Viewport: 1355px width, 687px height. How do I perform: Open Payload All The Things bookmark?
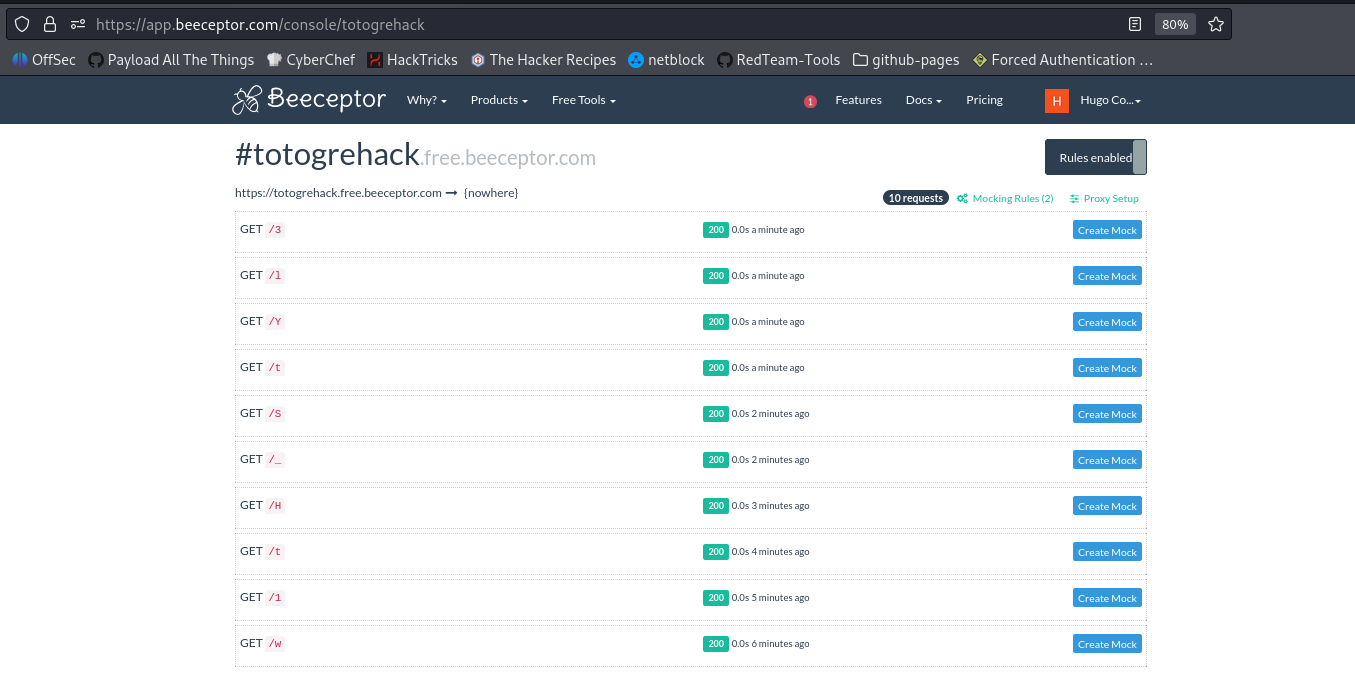pos(171,60)
